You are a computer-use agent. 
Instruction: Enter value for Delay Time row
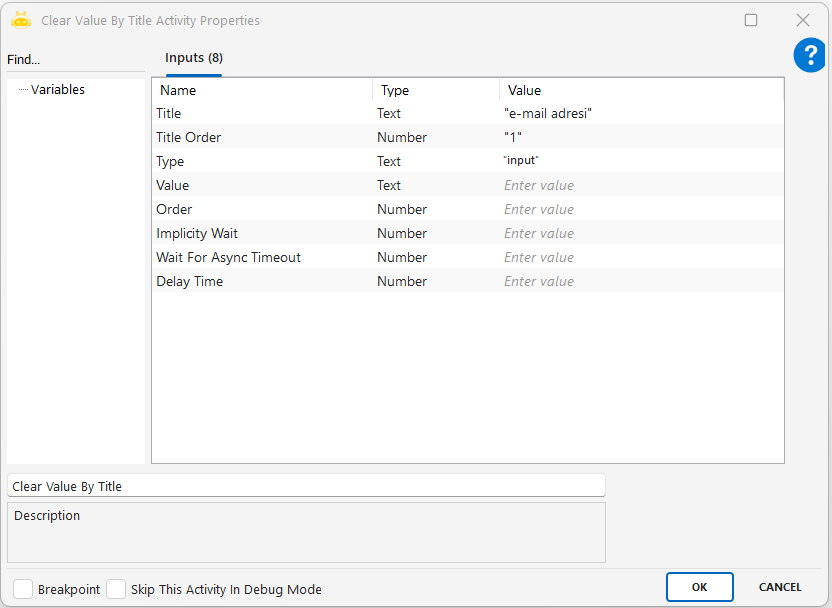pyautogui.click(x=640, y=282)
